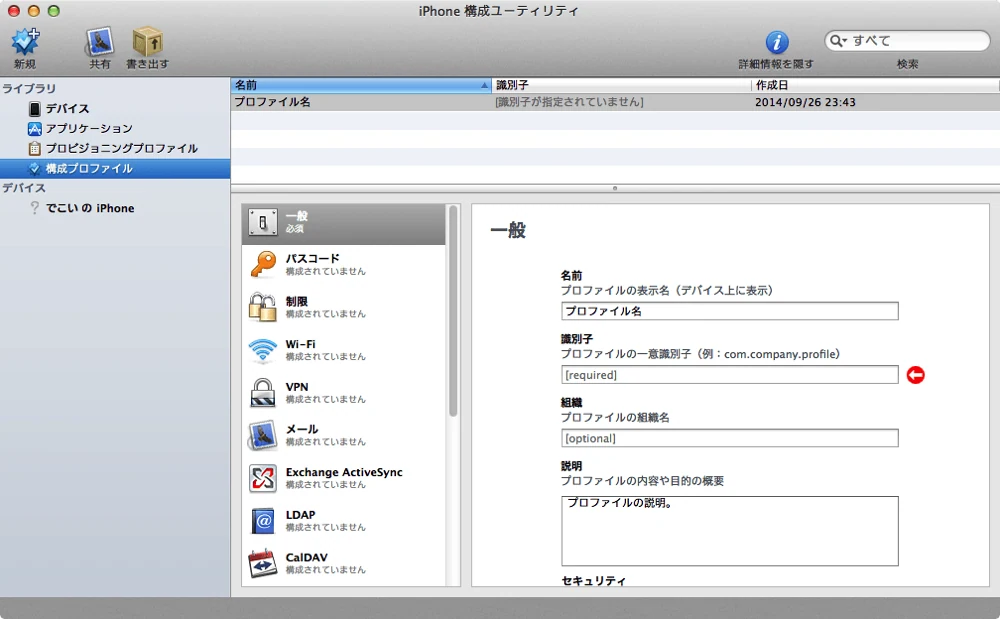The width and height of the screenshot is (1000, 619).
Task: Select the CalDAV calendar icon
Action: coord(263,564)
